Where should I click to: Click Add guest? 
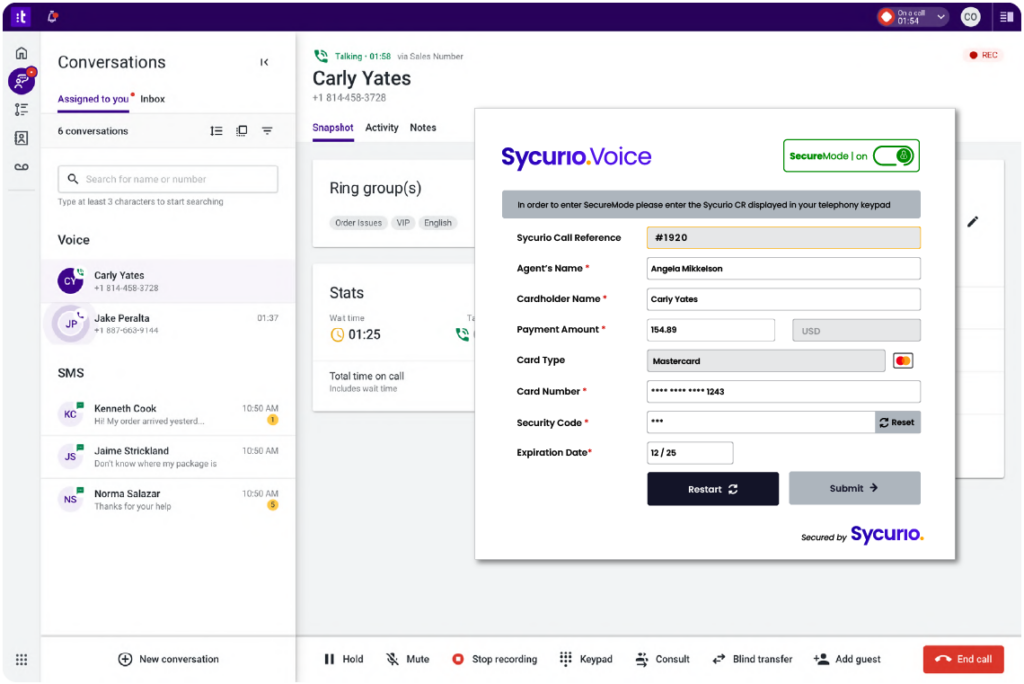click(x=847, y=659)
